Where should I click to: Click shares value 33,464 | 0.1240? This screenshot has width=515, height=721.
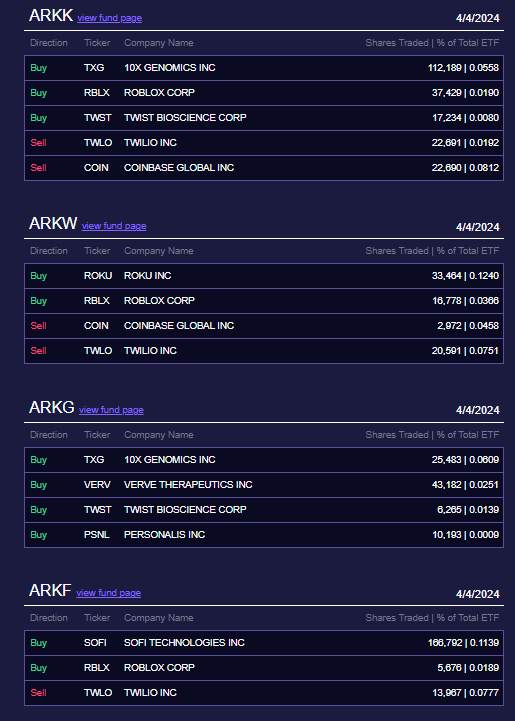(465, 275)
